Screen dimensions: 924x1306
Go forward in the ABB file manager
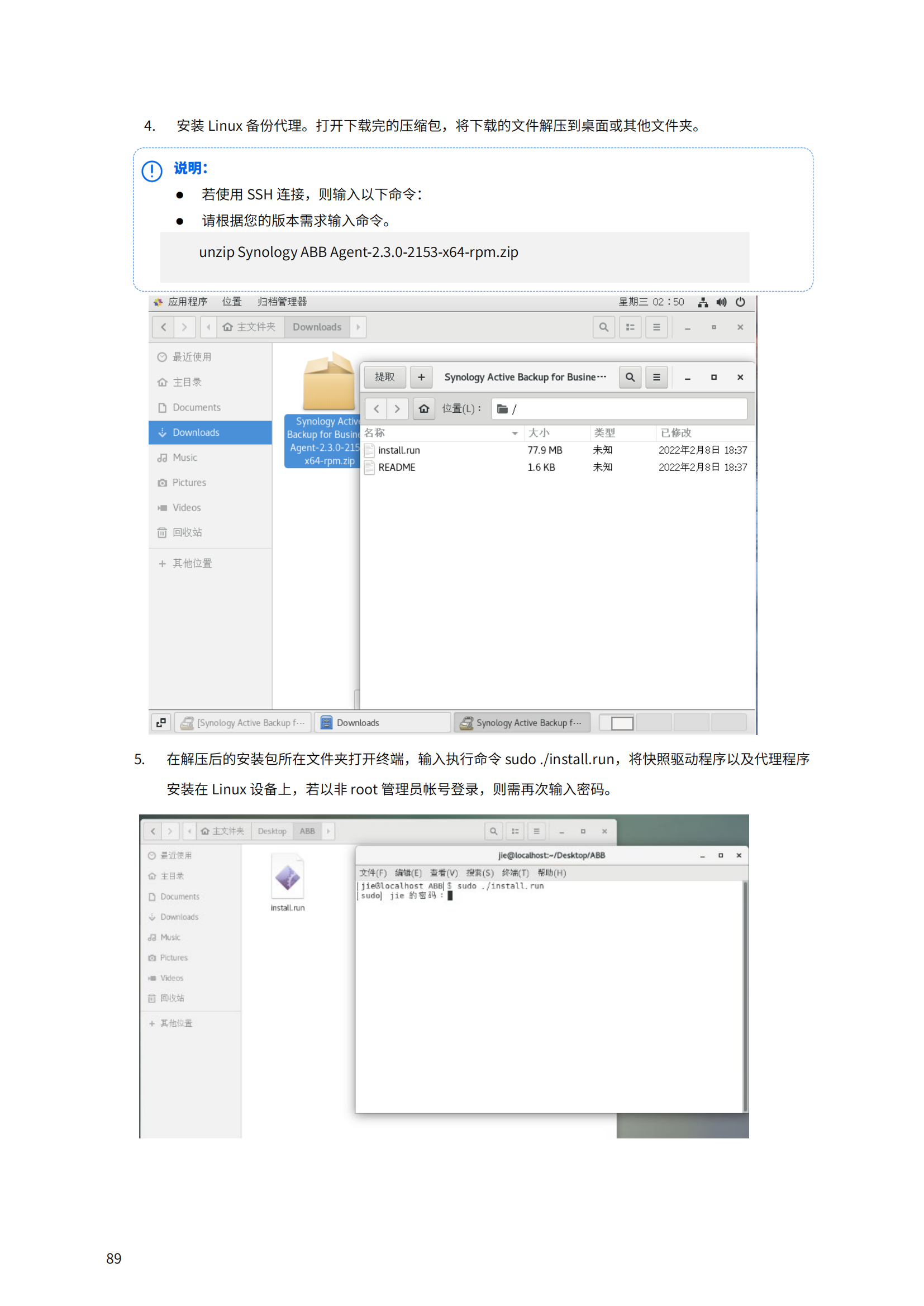(x=170, y=831)
